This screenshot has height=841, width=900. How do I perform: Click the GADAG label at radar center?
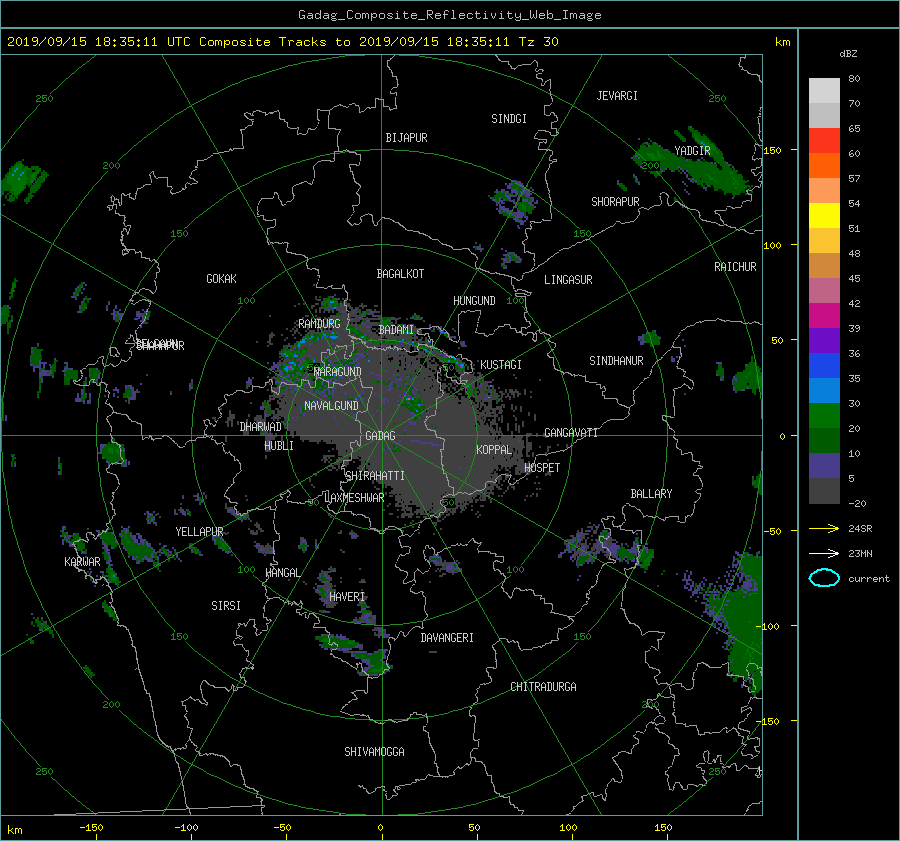pos(381,436)
